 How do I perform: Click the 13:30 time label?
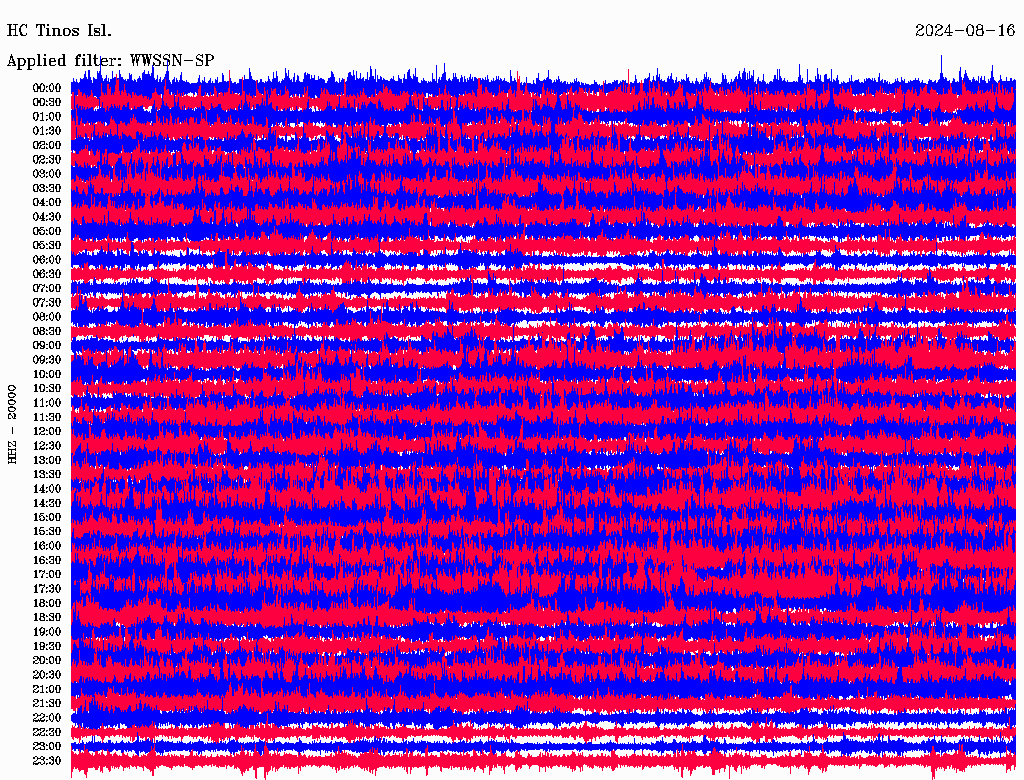pyautogui.click(x=47, y=475)
